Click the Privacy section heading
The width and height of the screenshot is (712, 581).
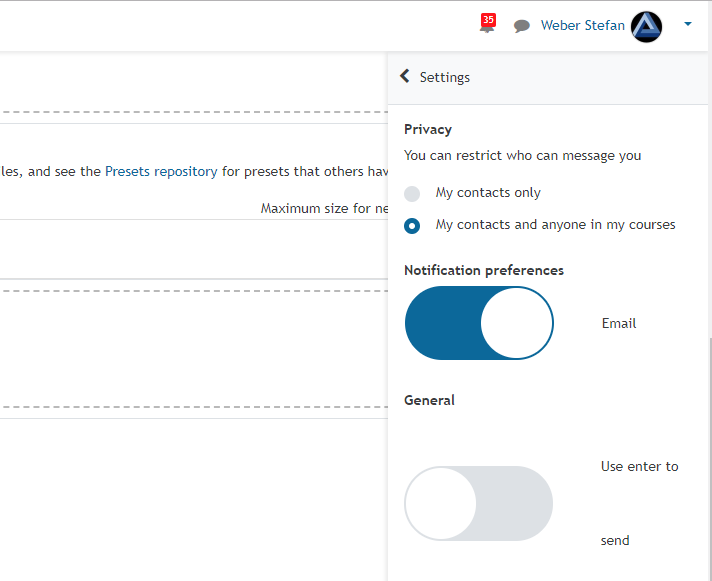tap(428, 129)
